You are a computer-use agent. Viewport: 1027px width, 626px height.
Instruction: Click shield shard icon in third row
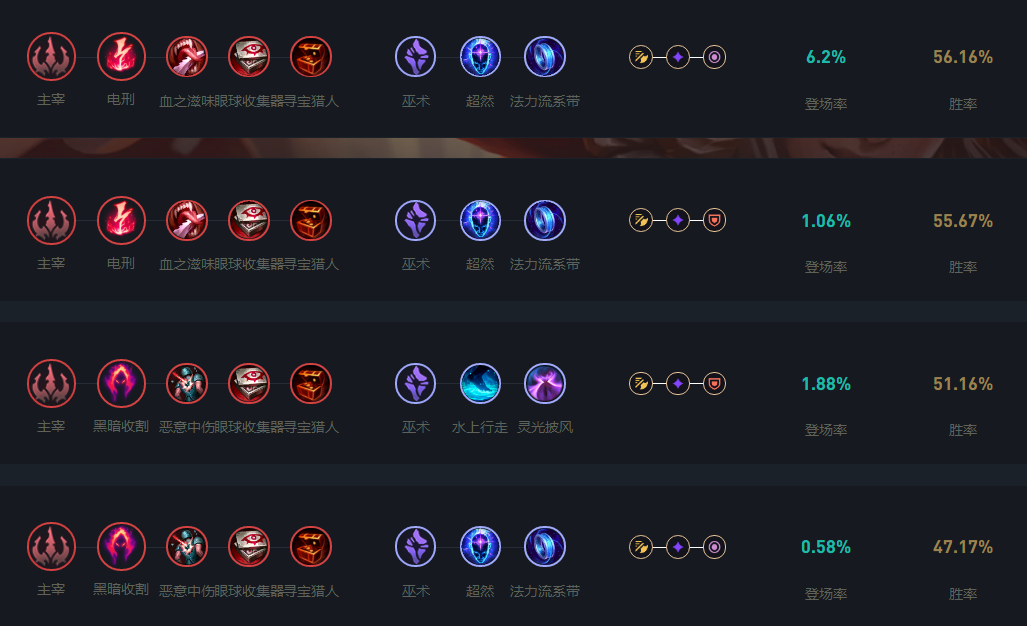coord(715,383)
